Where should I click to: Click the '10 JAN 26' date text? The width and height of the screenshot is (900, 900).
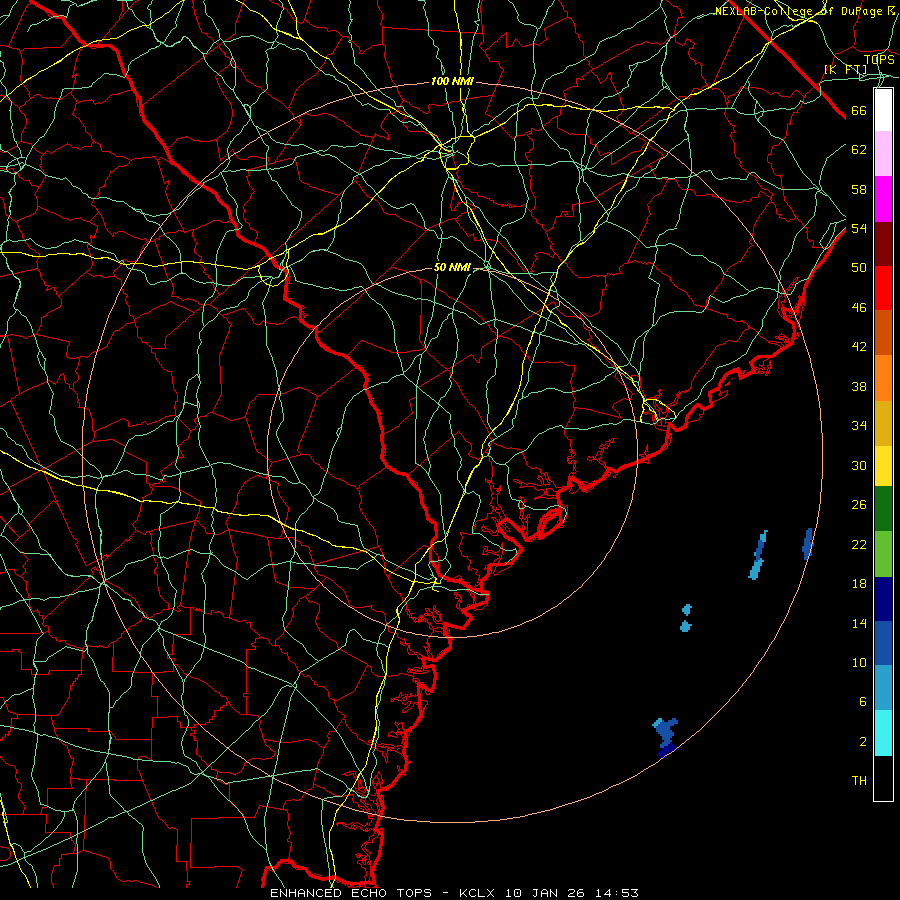point(545,893)
